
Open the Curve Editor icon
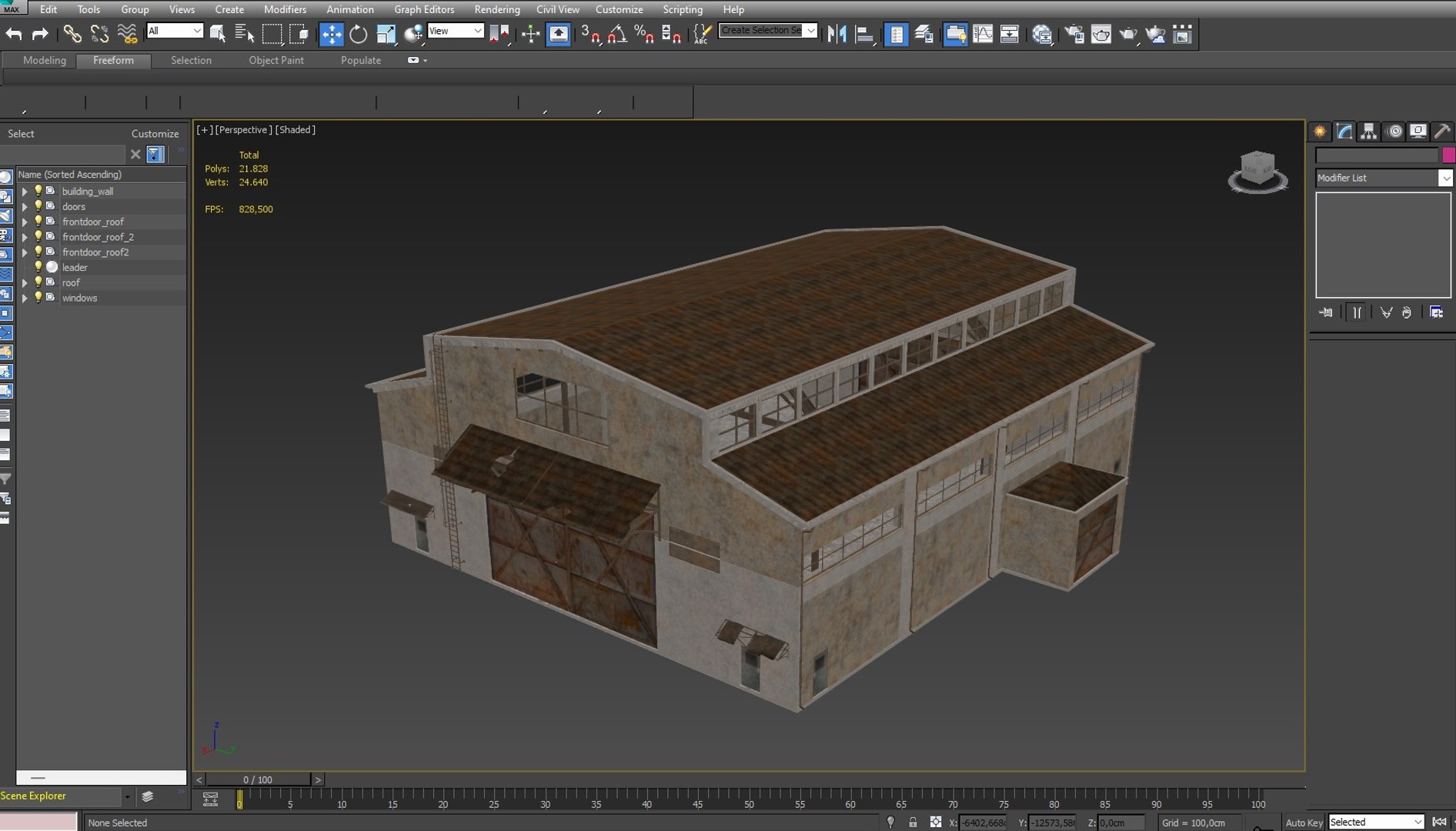click(983, 34)
